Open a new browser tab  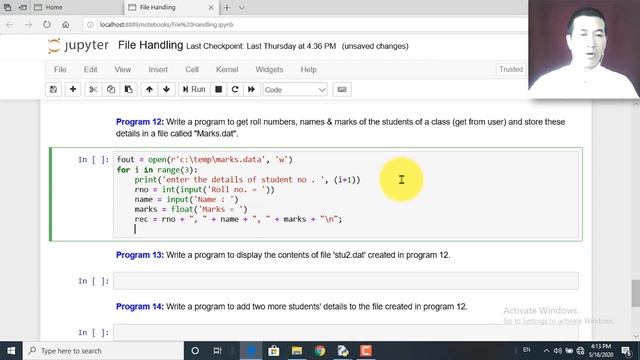click(x=227, y=7)
